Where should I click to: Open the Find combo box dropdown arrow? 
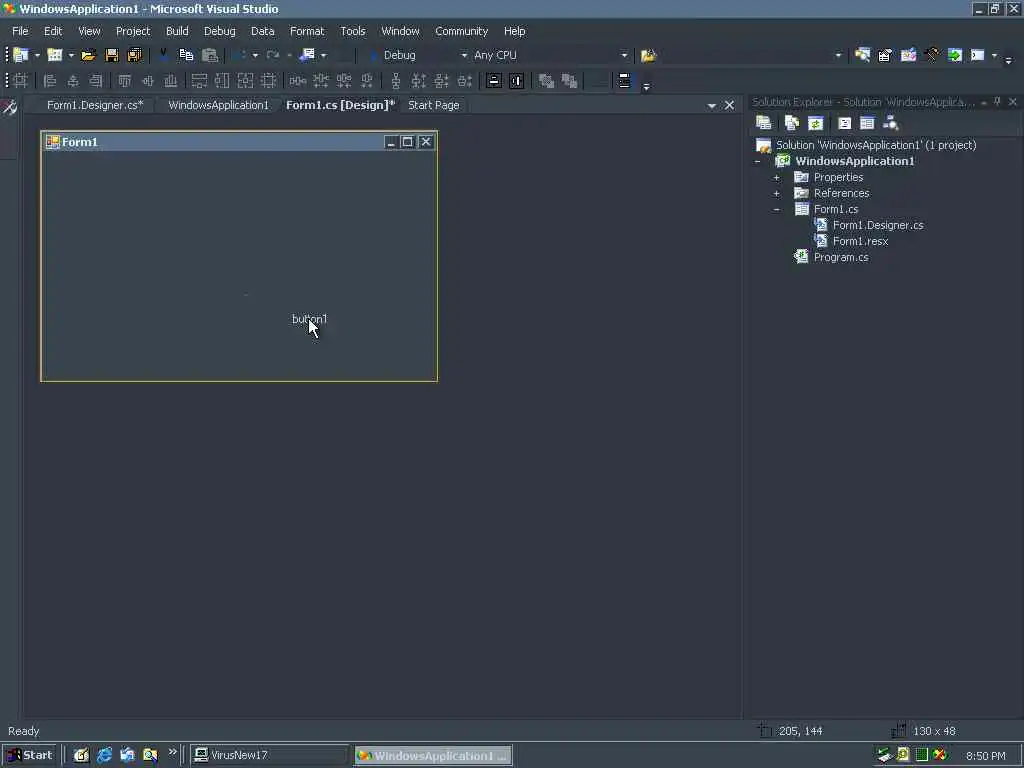coord(839,56)
